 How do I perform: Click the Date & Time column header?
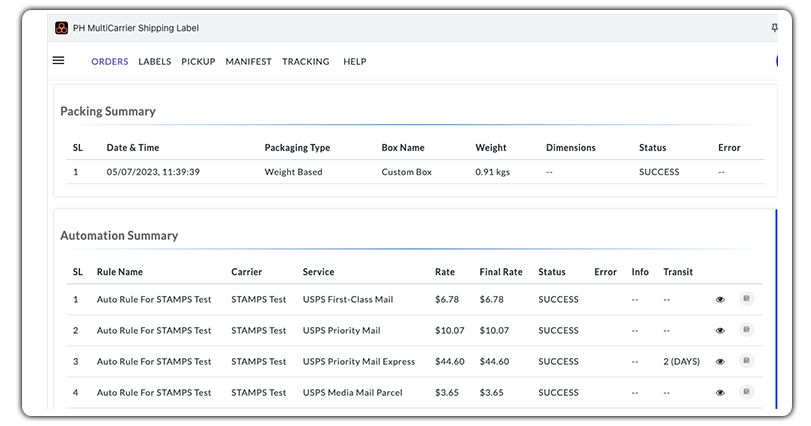coord(133,148)
